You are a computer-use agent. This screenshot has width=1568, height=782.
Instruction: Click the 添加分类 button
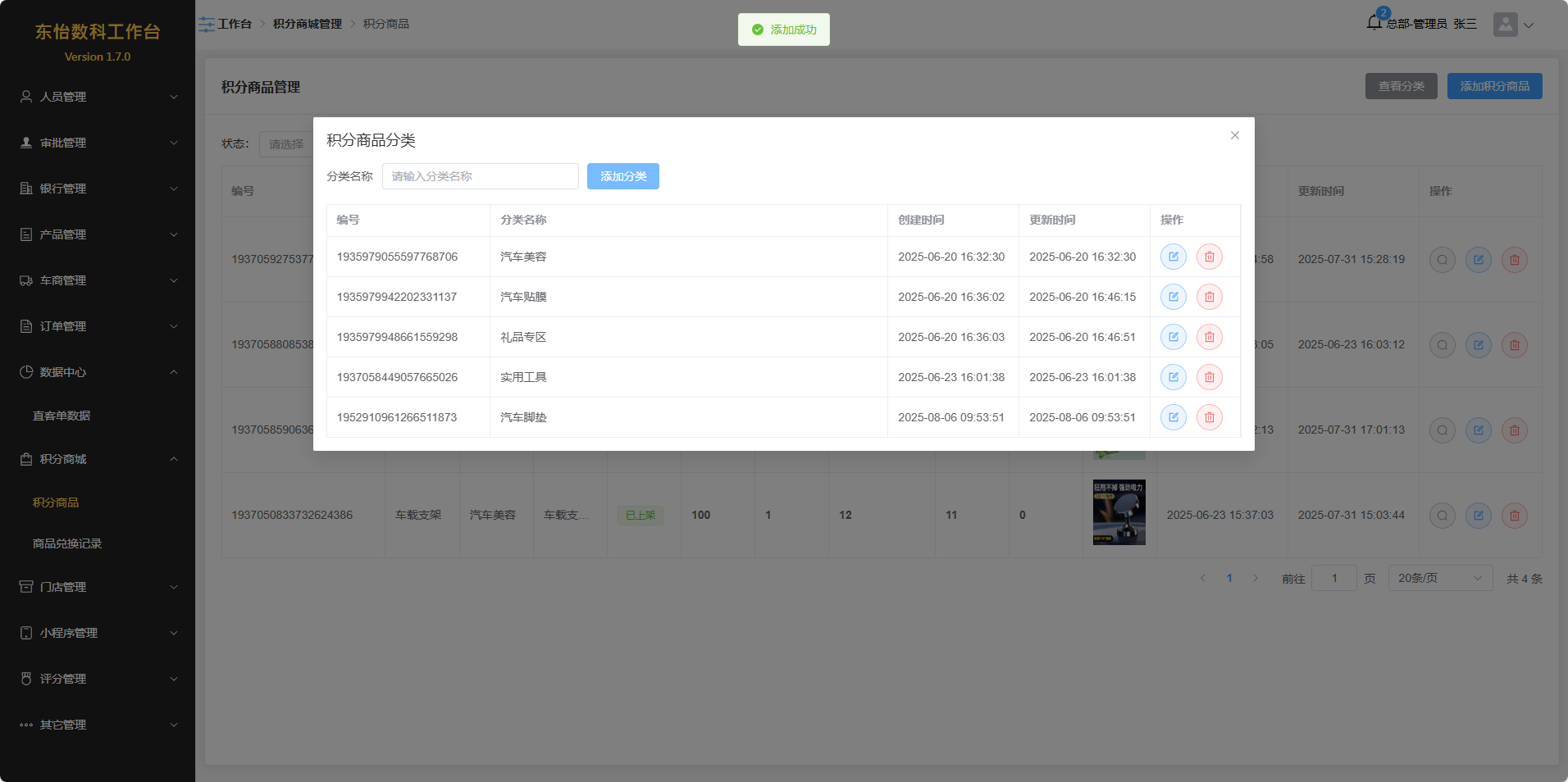tap(622, 176)
